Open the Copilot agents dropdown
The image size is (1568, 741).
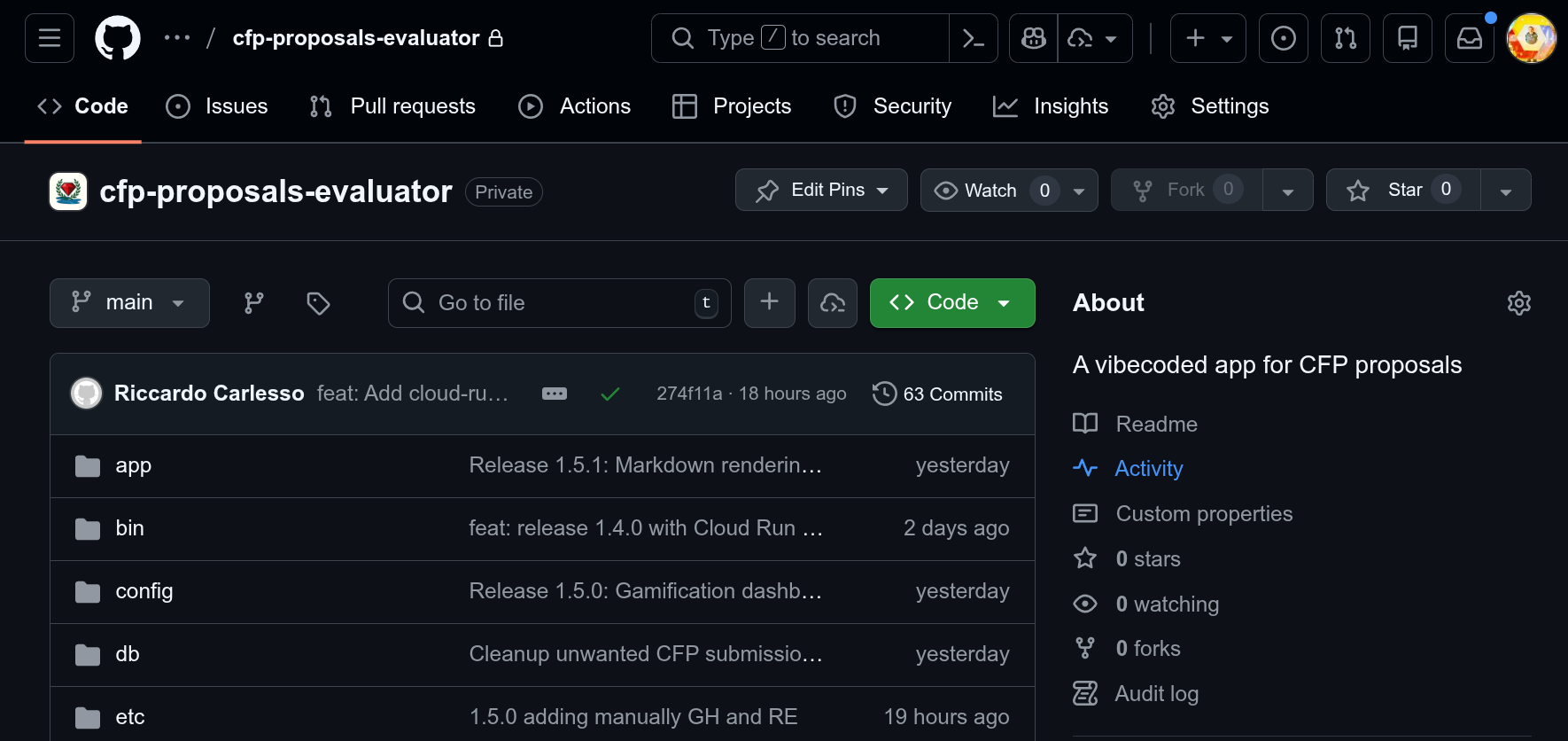coord(1095,38)
